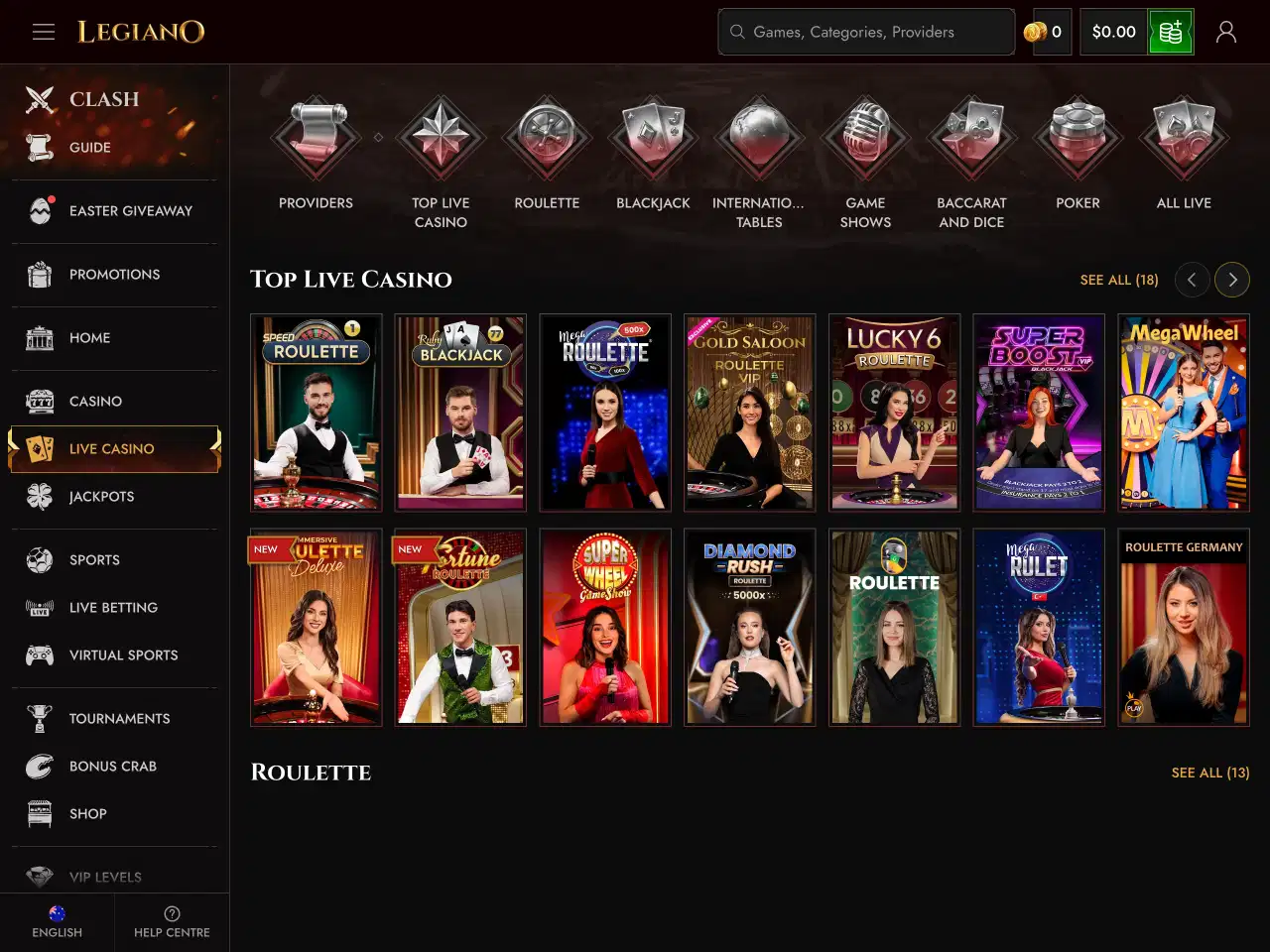The image size is (1270, 952).
Task: Open Virtual Sports in the sidebar
Action: [114, 655]
